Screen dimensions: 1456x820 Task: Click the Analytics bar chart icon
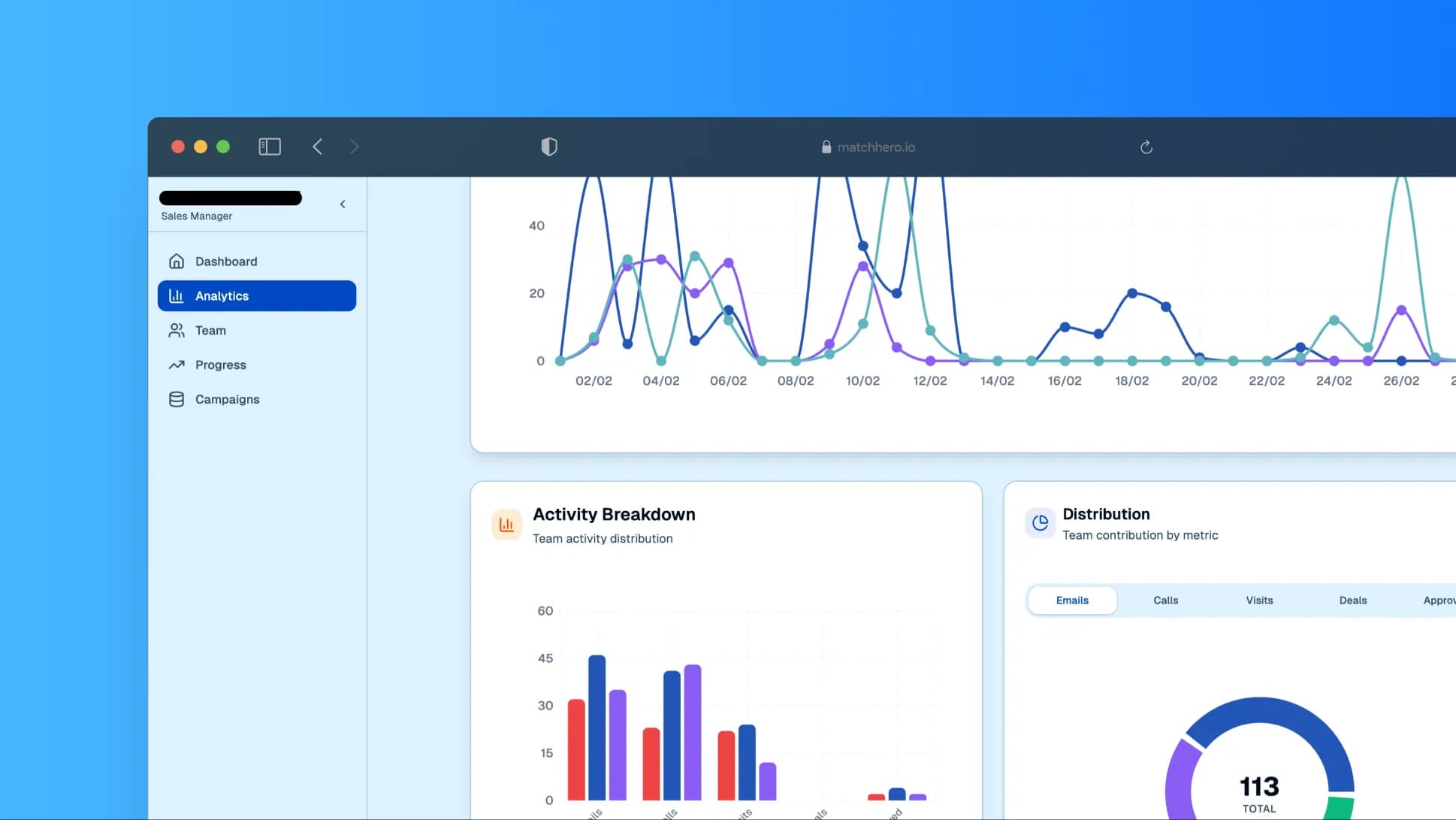click(x=177, y=296)
